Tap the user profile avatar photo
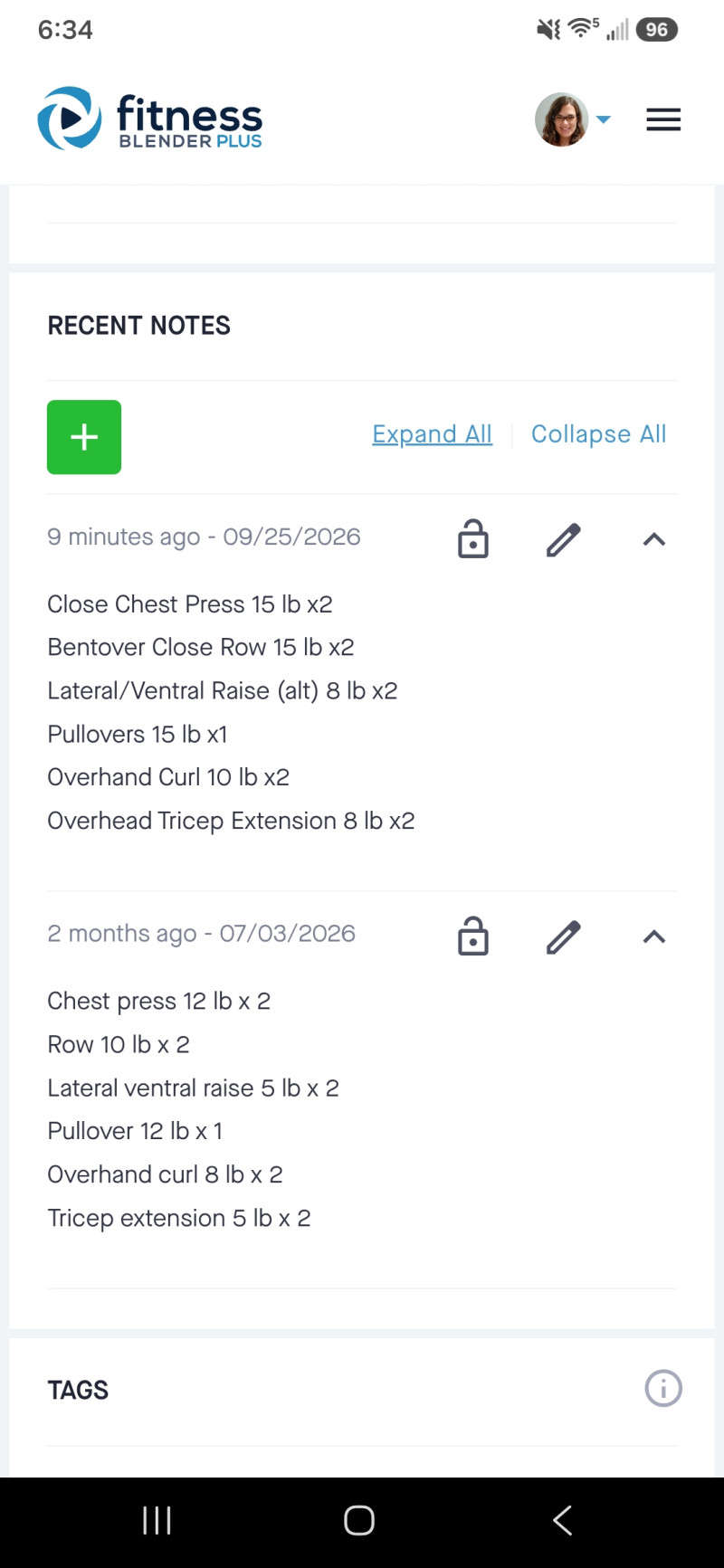This screenshot has width=724, height=1568. tap(561, 119)
